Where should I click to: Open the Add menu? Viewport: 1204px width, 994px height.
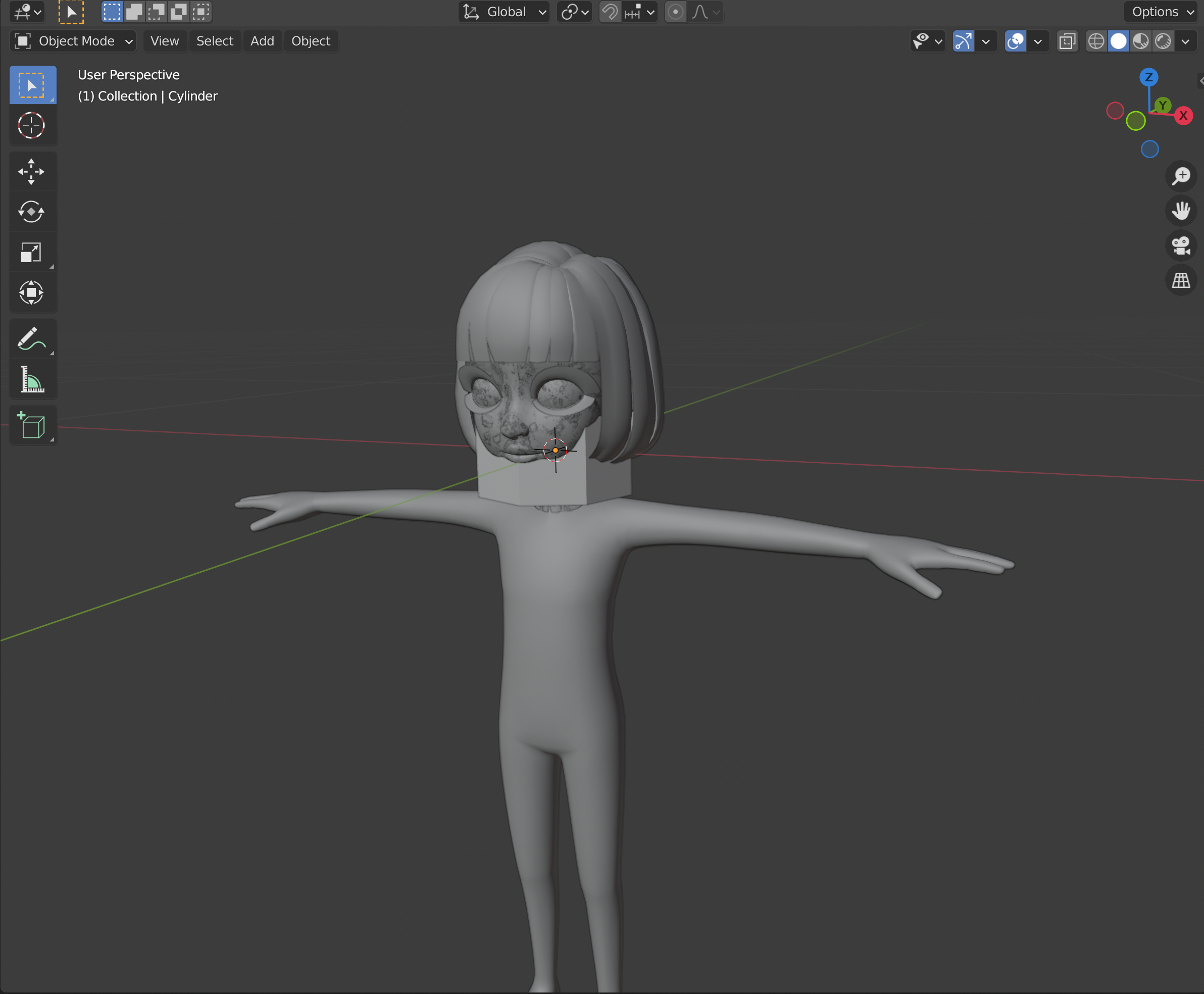click(x=262, y=41)
